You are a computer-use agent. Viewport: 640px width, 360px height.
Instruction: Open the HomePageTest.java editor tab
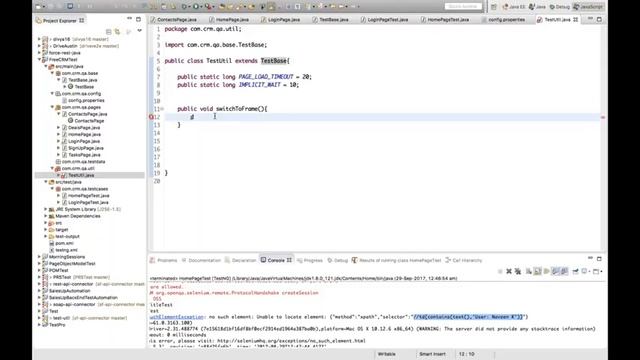pyautogui.click(x=445, y=20)
